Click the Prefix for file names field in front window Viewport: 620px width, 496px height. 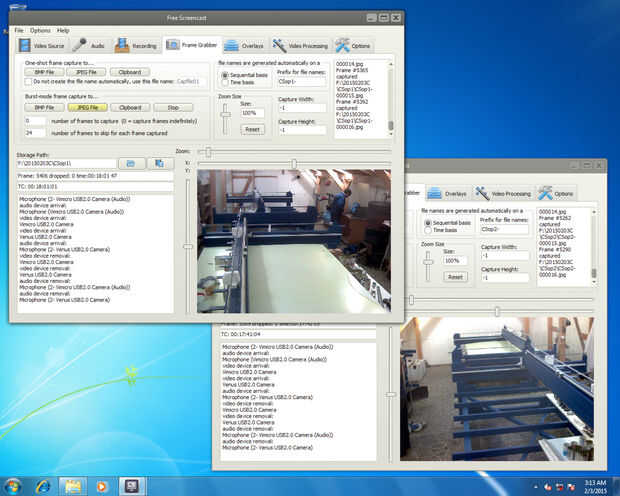303,82
